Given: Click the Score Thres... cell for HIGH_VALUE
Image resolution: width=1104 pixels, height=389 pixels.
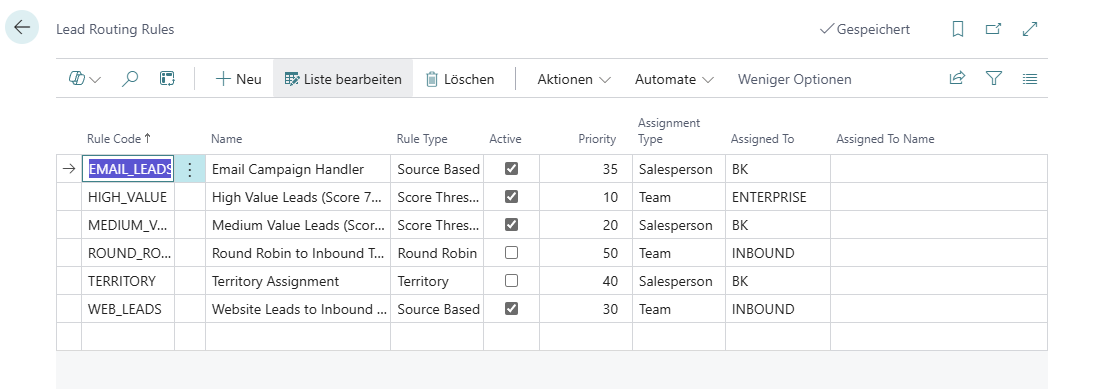Looking at the screenshot, I should (437, 197).
